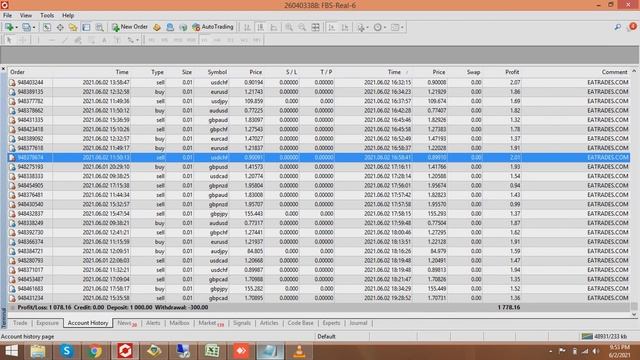Select the Crosshair tool in drawing toolbar

coord(22,40)
